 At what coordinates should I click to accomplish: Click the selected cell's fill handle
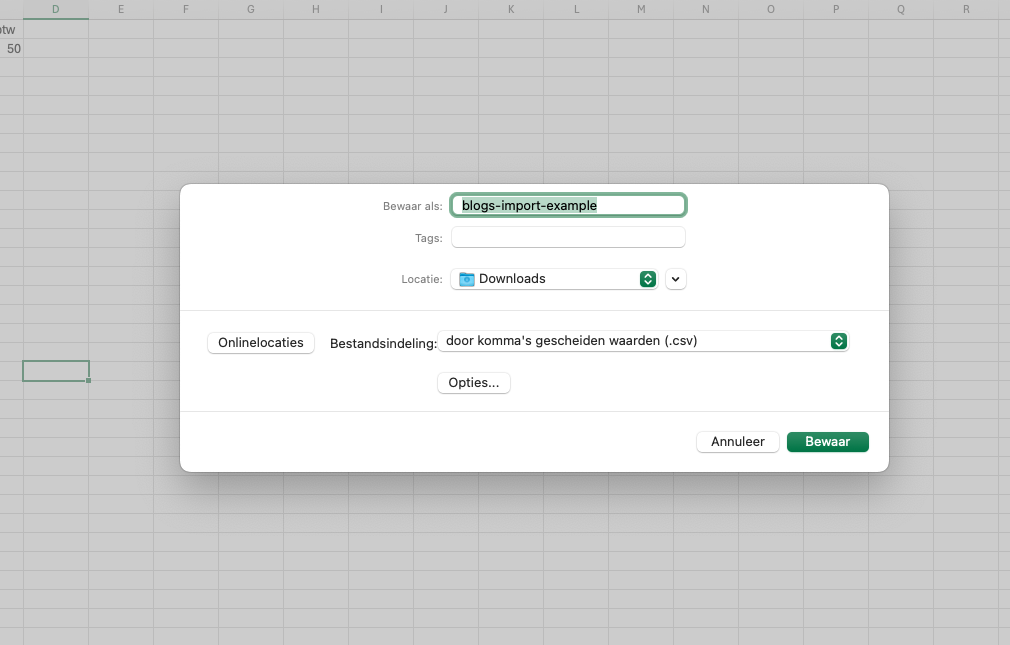pos(88,380)
